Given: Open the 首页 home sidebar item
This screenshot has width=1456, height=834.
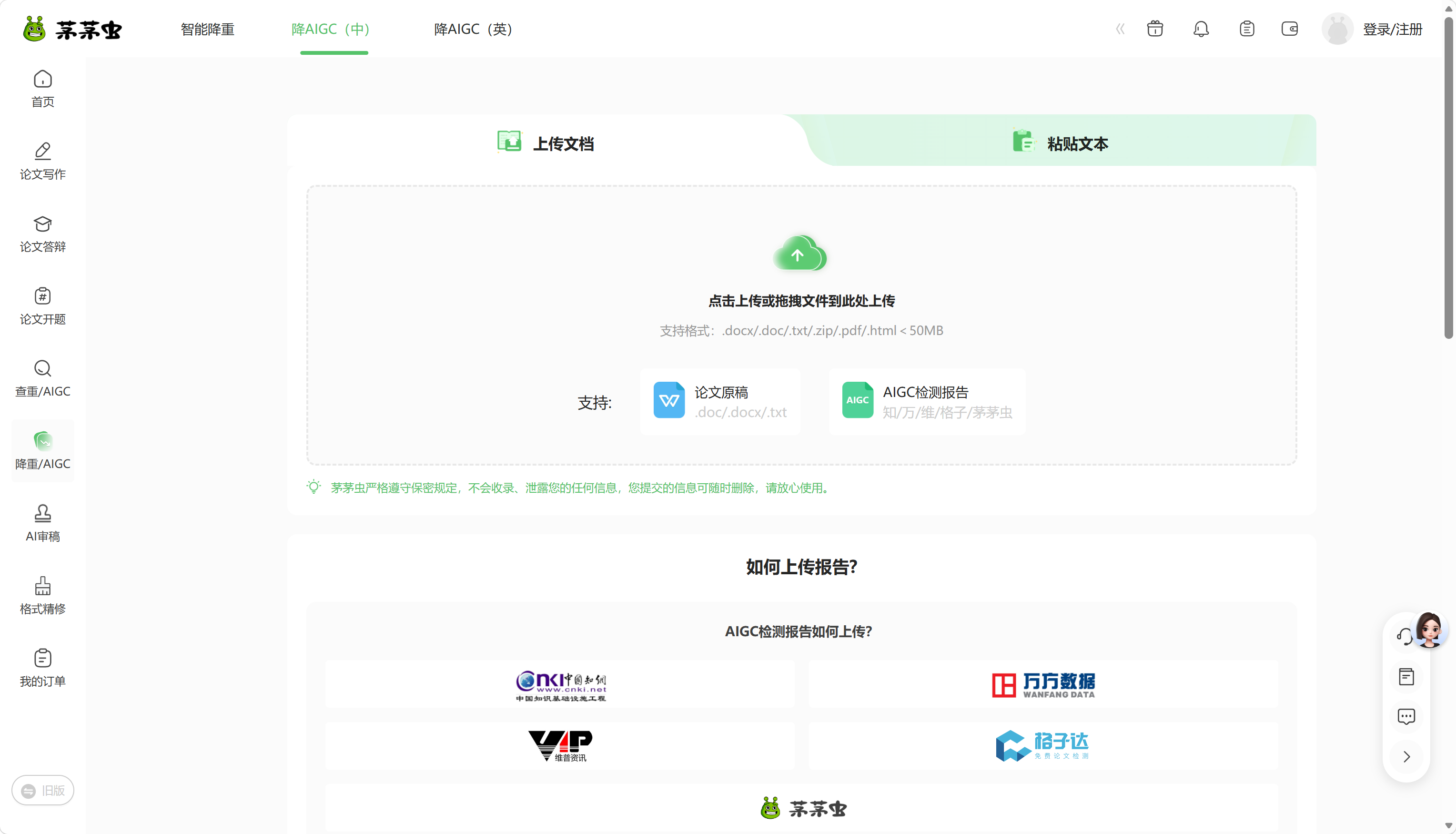Looking at the screenshot, I should 42,89.
